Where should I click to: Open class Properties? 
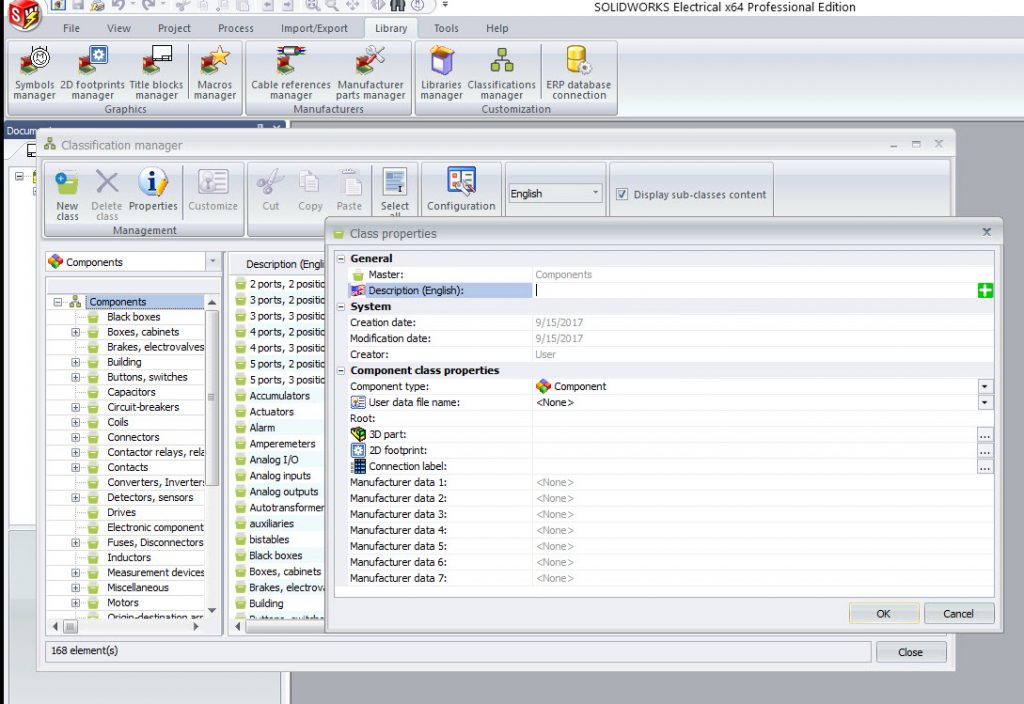tap(153, 189)
